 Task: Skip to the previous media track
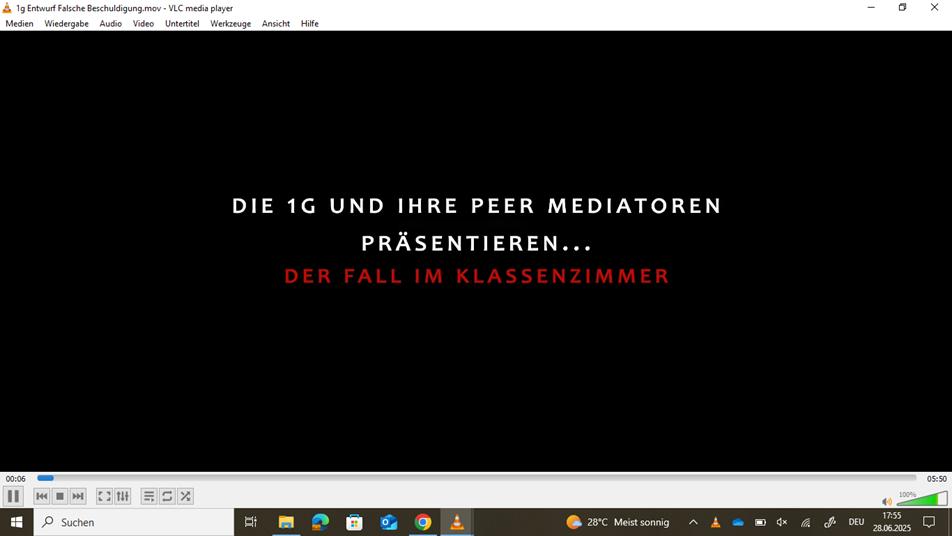(x=42, y=496)
